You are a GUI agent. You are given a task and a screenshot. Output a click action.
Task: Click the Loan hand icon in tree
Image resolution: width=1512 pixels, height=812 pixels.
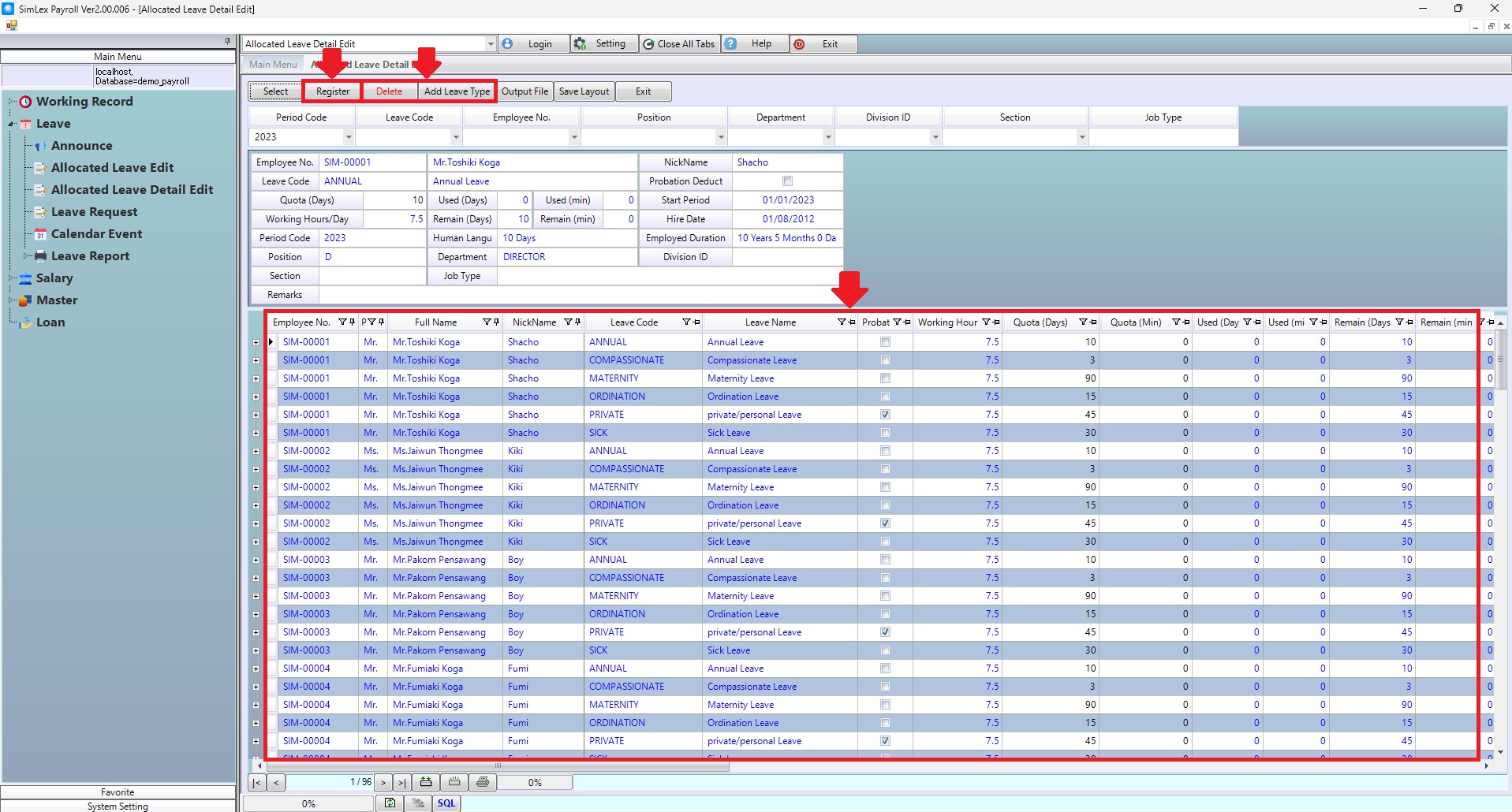[x=25, y=322]
